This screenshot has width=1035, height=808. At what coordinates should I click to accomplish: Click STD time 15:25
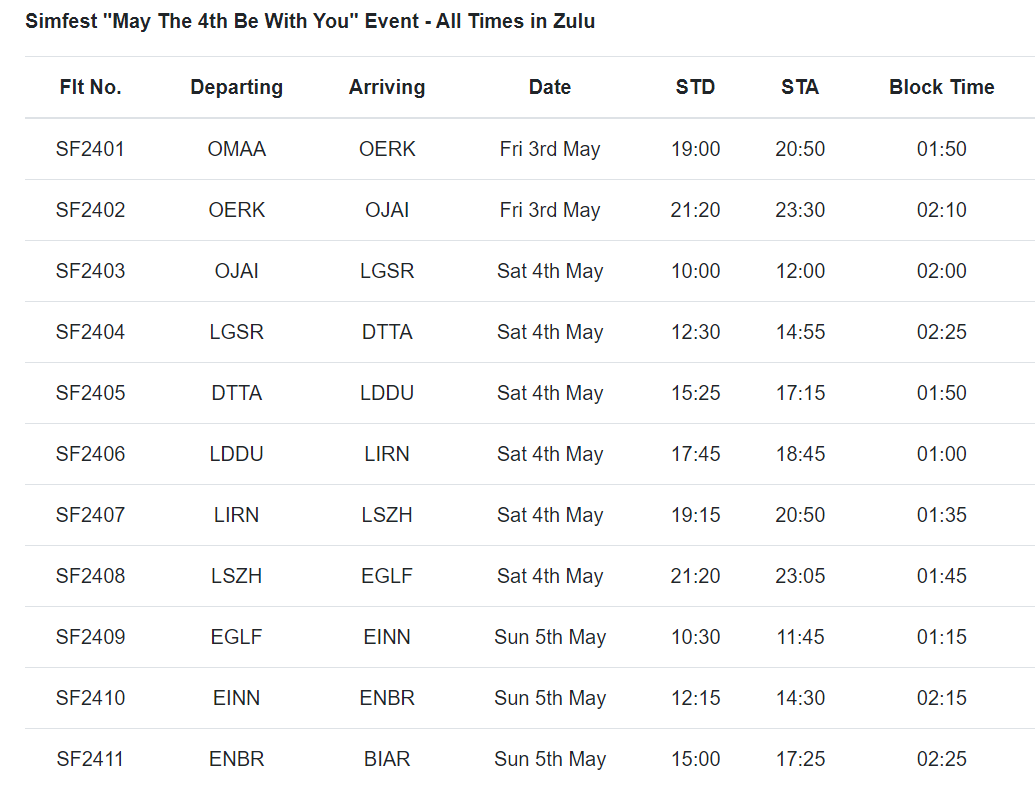click(695, 393)
